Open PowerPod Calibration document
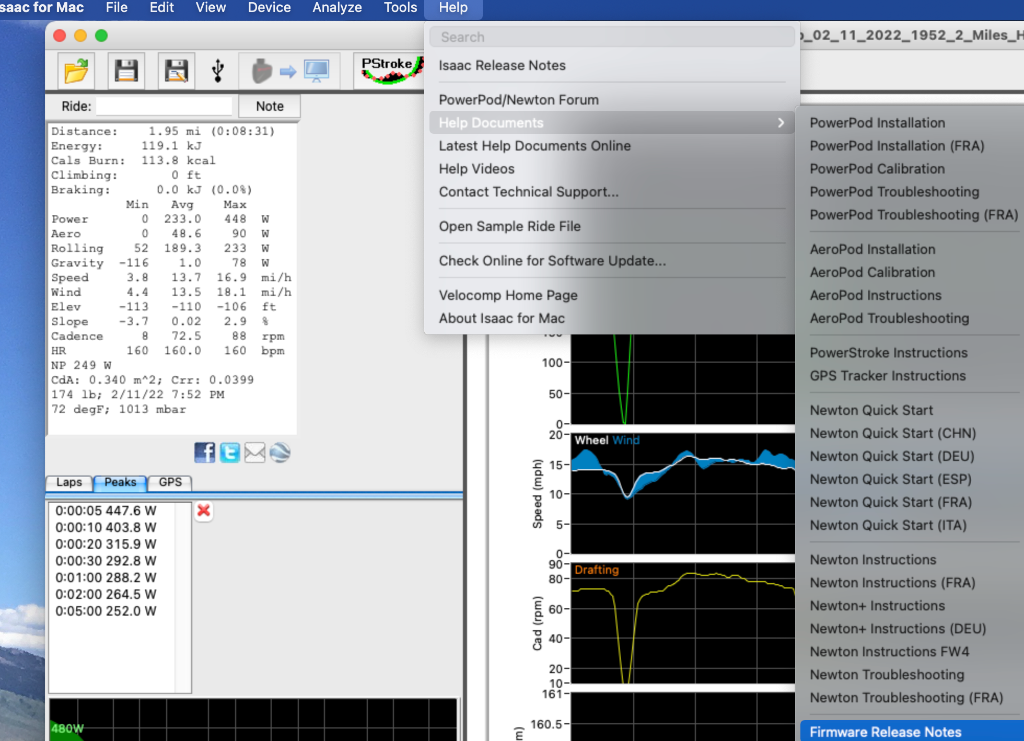The width and height of the screenshot is (1024, 741). [x=877, y=168]
